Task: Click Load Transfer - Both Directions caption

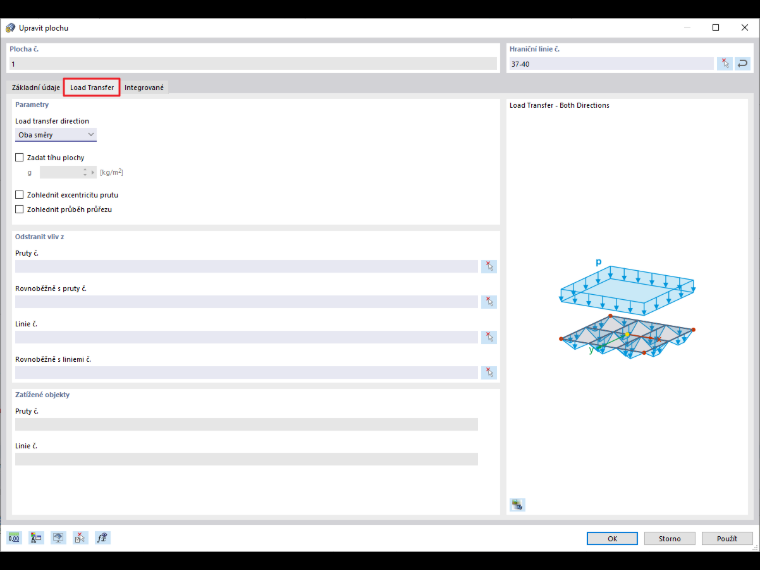Action: tap(559, 105)
